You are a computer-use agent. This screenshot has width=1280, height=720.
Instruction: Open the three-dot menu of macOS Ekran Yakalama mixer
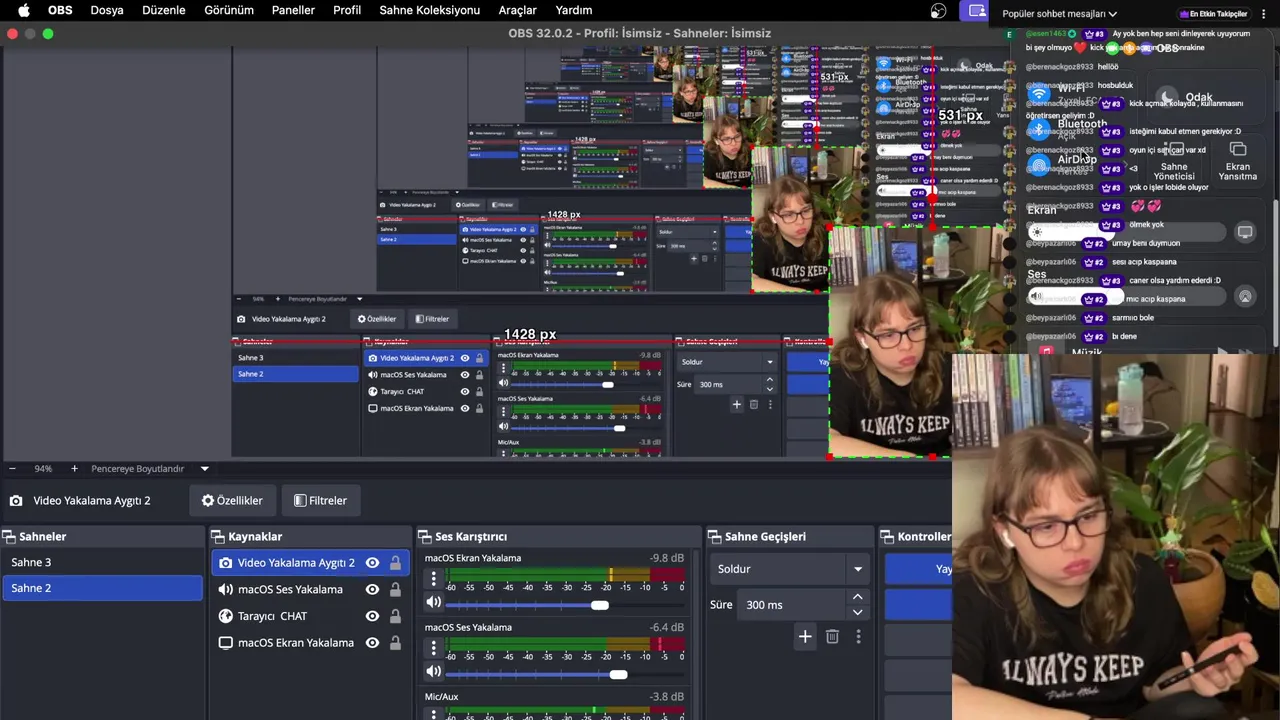pos(433,578)
